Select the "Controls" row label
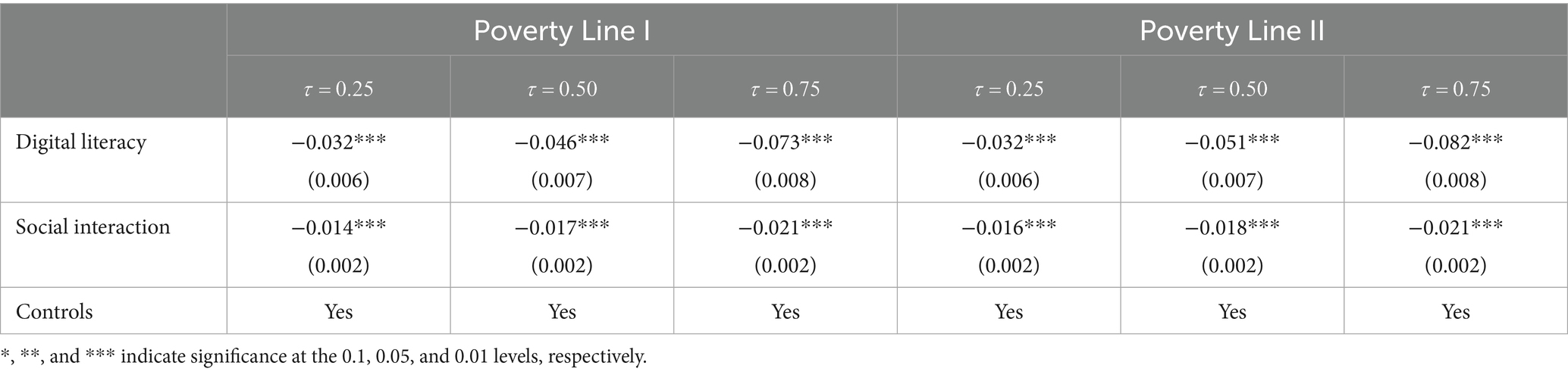Image resolution: width=1568 pixels, height=375 pixels. tap(55, 311)
